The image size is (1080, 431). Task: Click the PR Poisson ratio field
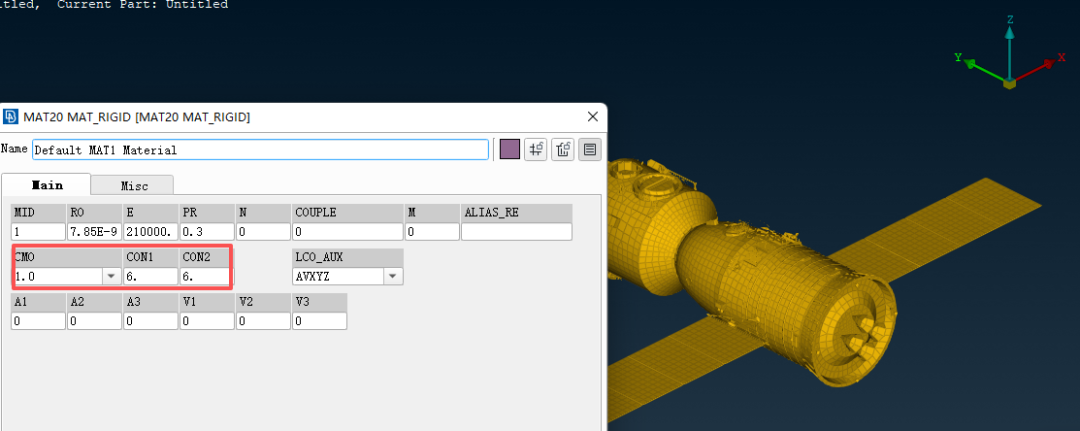[x=205, y=232]
